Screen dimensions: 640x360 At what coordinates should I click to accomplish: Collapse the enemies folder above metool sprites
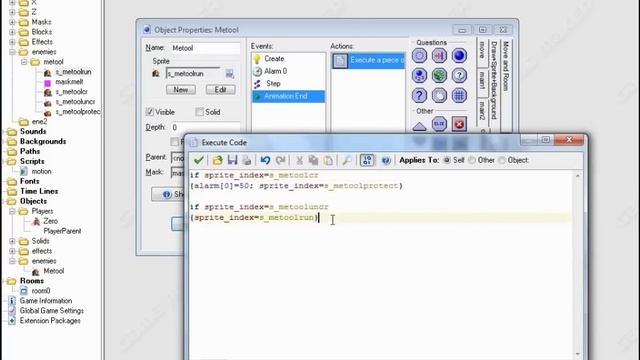[12, 52]
